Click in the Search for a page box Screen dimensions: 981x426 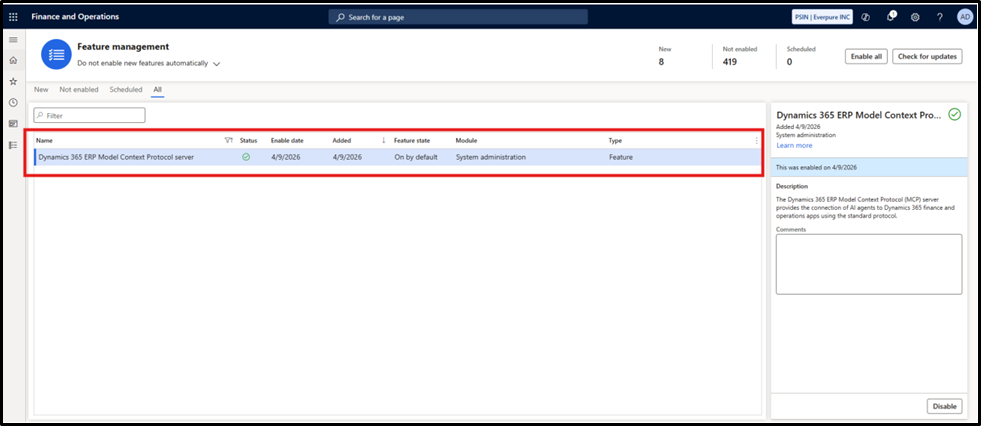click(x=458, y=18)
